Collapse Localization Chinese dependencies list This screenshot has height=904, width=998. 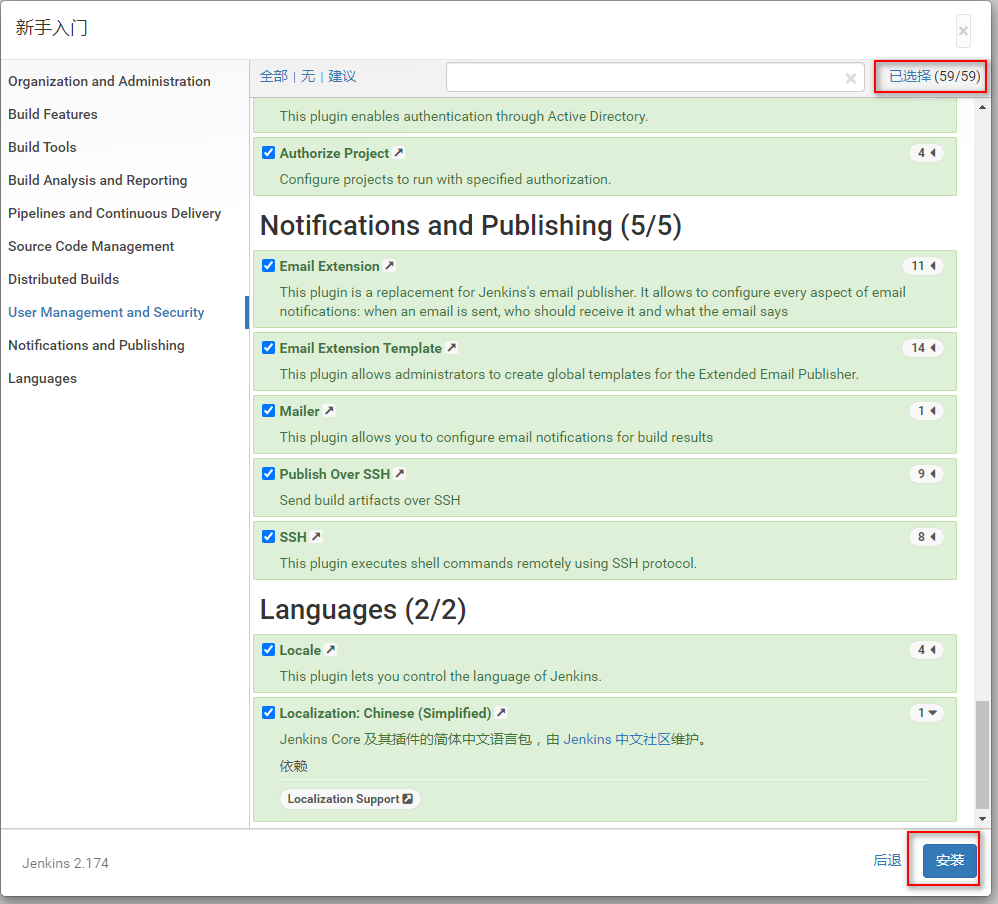click(x=926, y=713)
